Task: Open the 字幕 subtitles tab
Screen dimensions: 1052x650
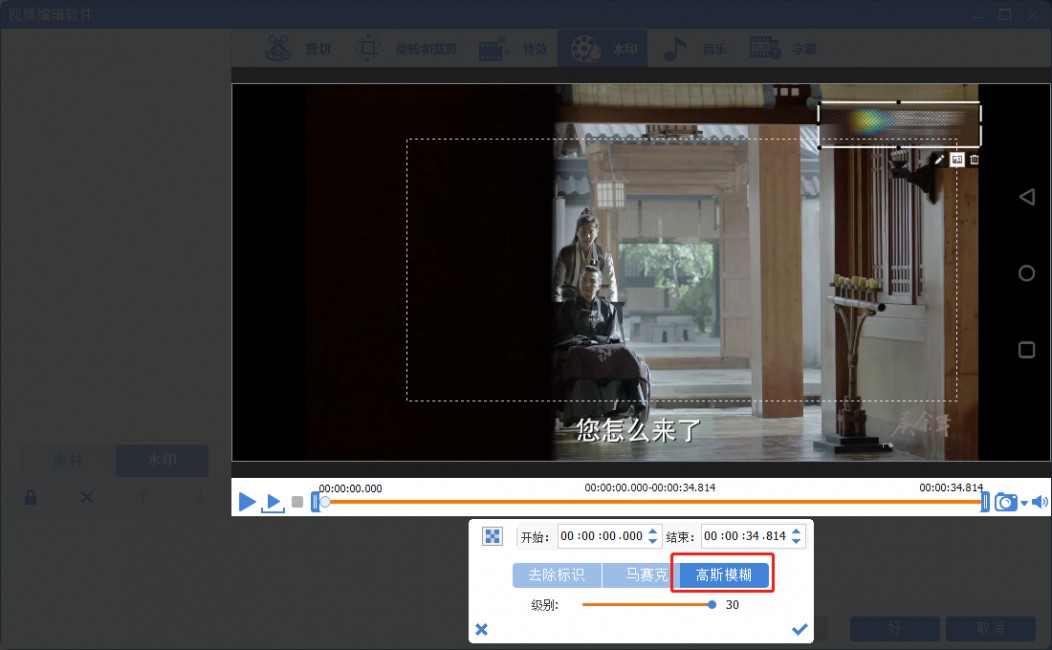Action: tap(783, 49)
